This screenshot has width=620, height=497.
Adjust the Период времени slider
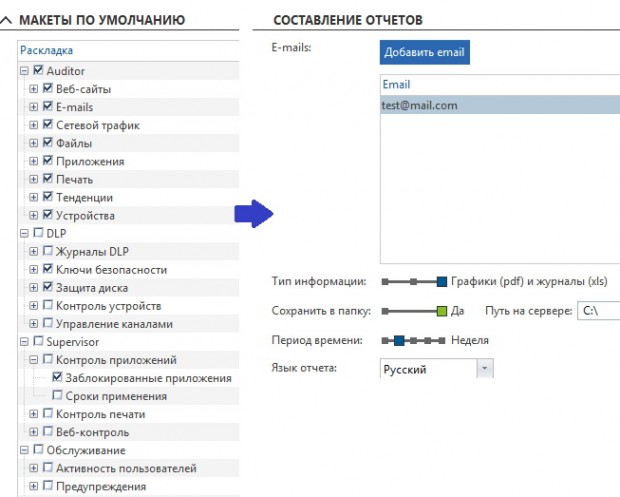tap(414, 340)
